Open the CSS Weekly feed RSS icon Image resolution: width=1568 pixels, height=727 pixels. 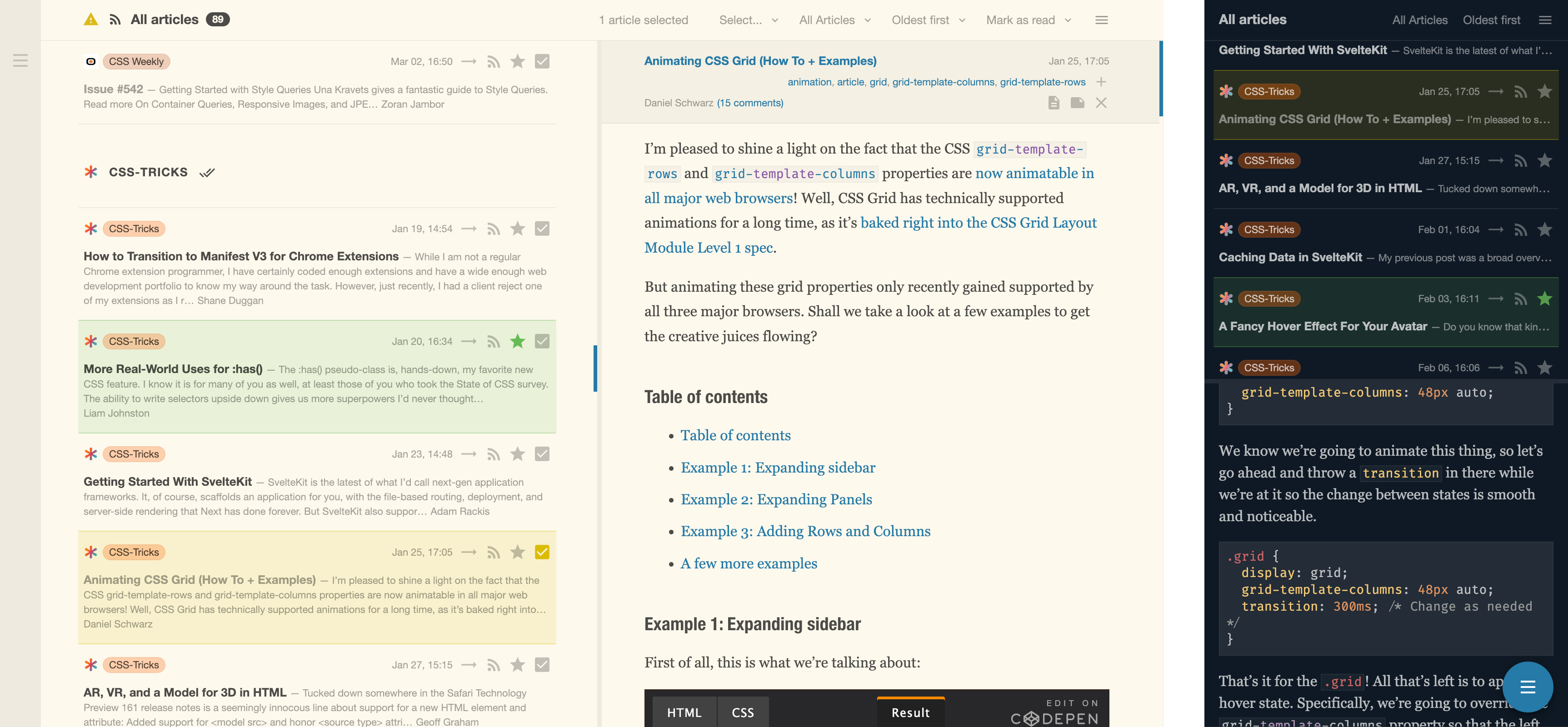pyautogui.click(x=493, y=61)
